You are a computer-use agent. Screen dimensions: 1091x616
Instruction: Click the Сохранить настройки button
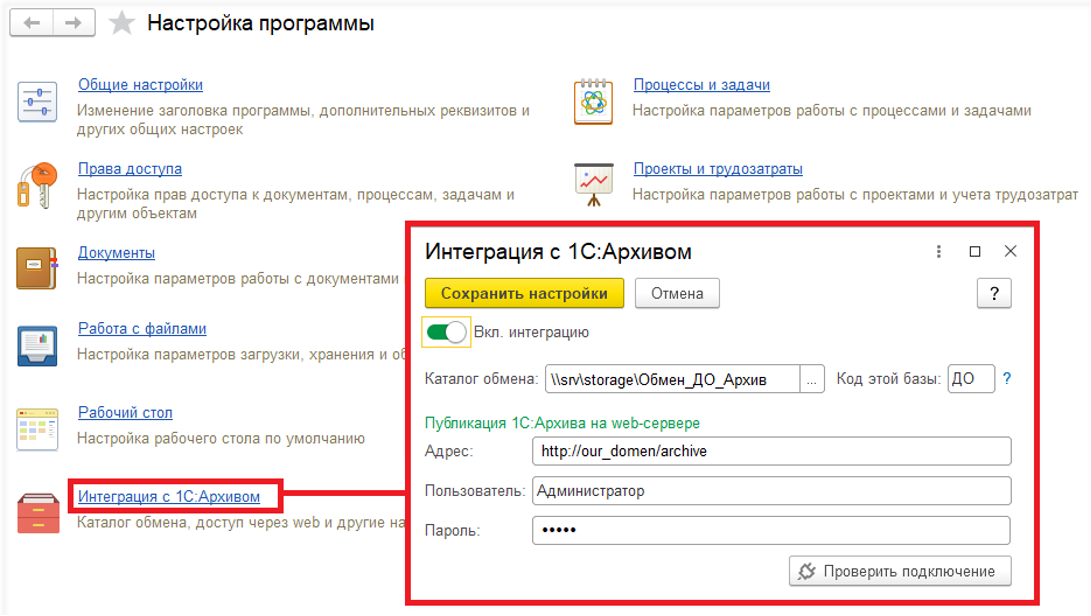pos(525,294)
